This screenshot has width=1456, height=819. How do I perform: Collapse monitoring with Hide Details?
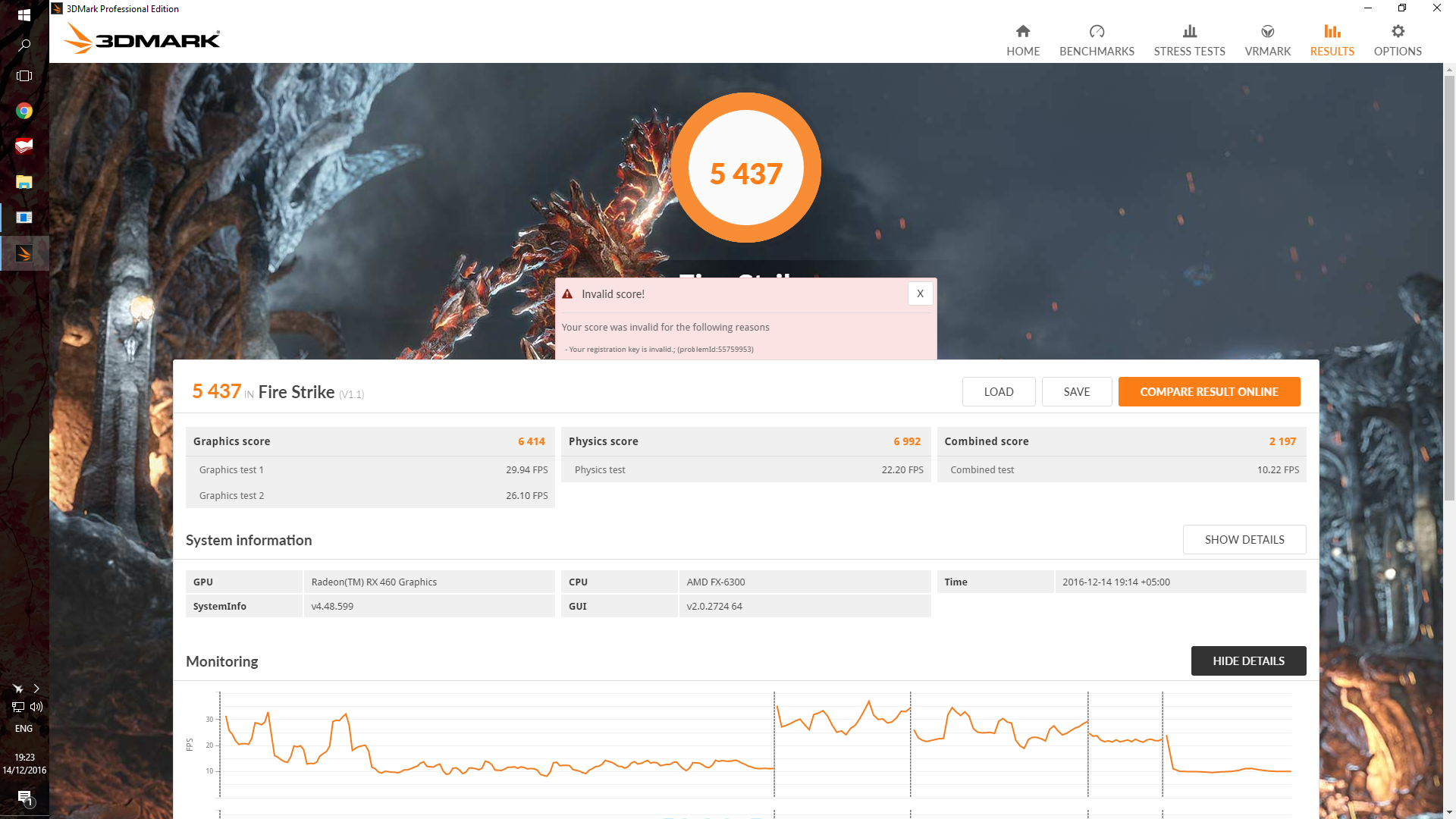tap(1248, 661)
